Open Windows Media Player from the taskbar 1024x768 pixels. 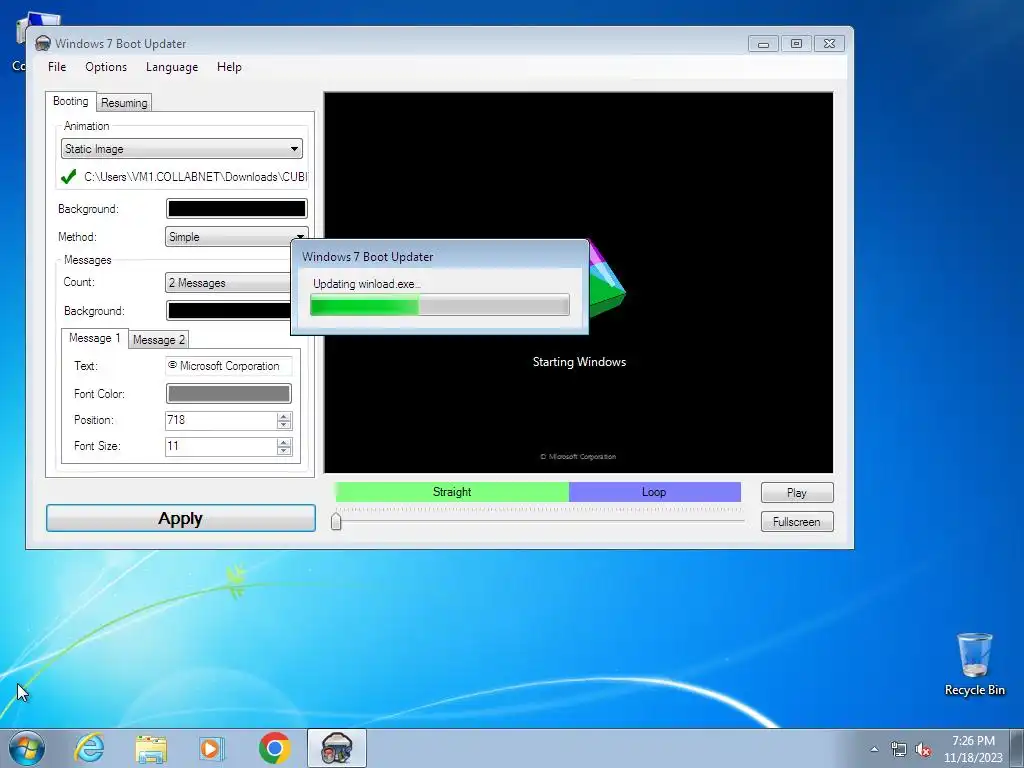(x=212, y=748)
